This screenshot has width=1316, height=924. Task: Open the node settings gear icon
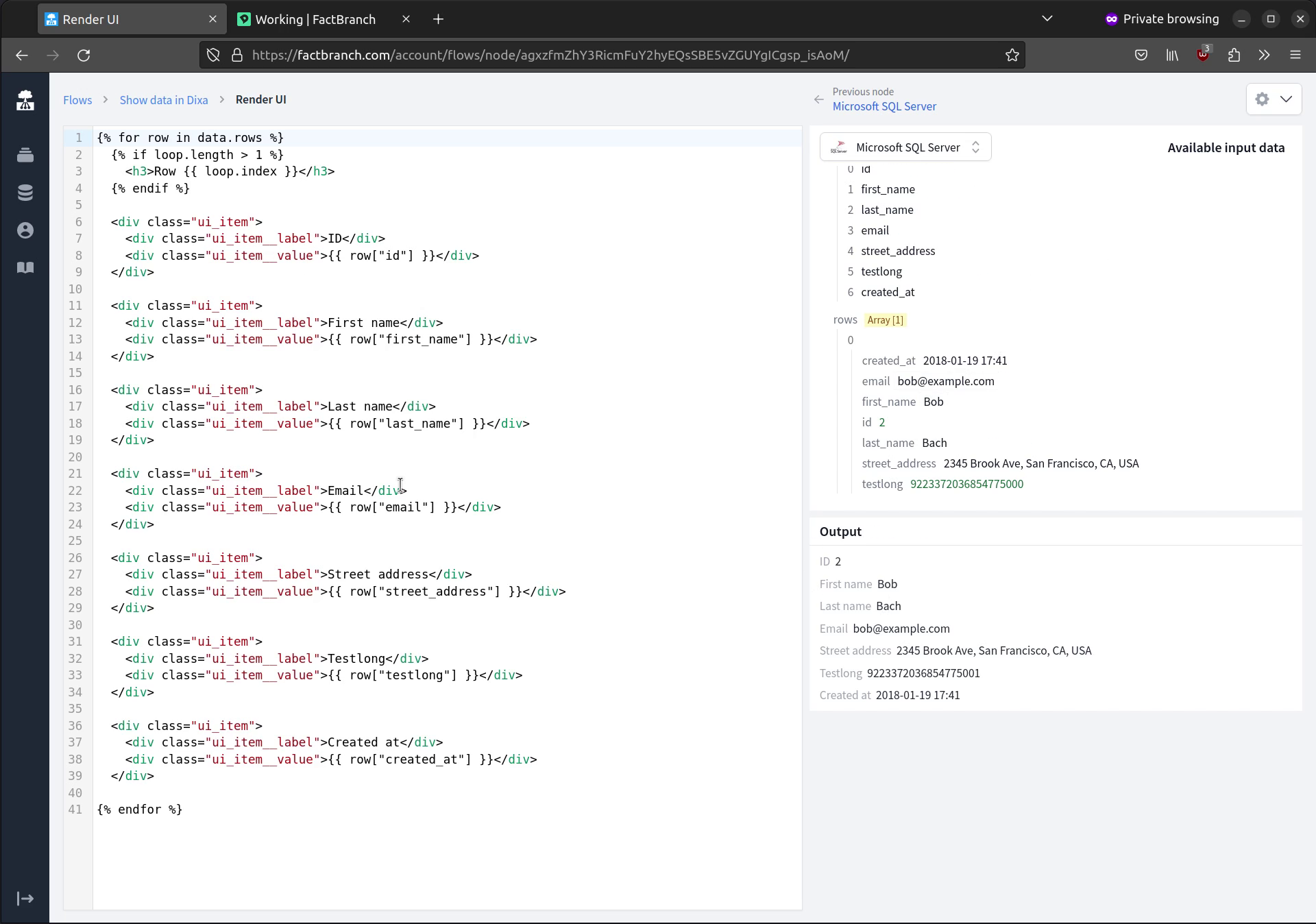pos(1263,99)
